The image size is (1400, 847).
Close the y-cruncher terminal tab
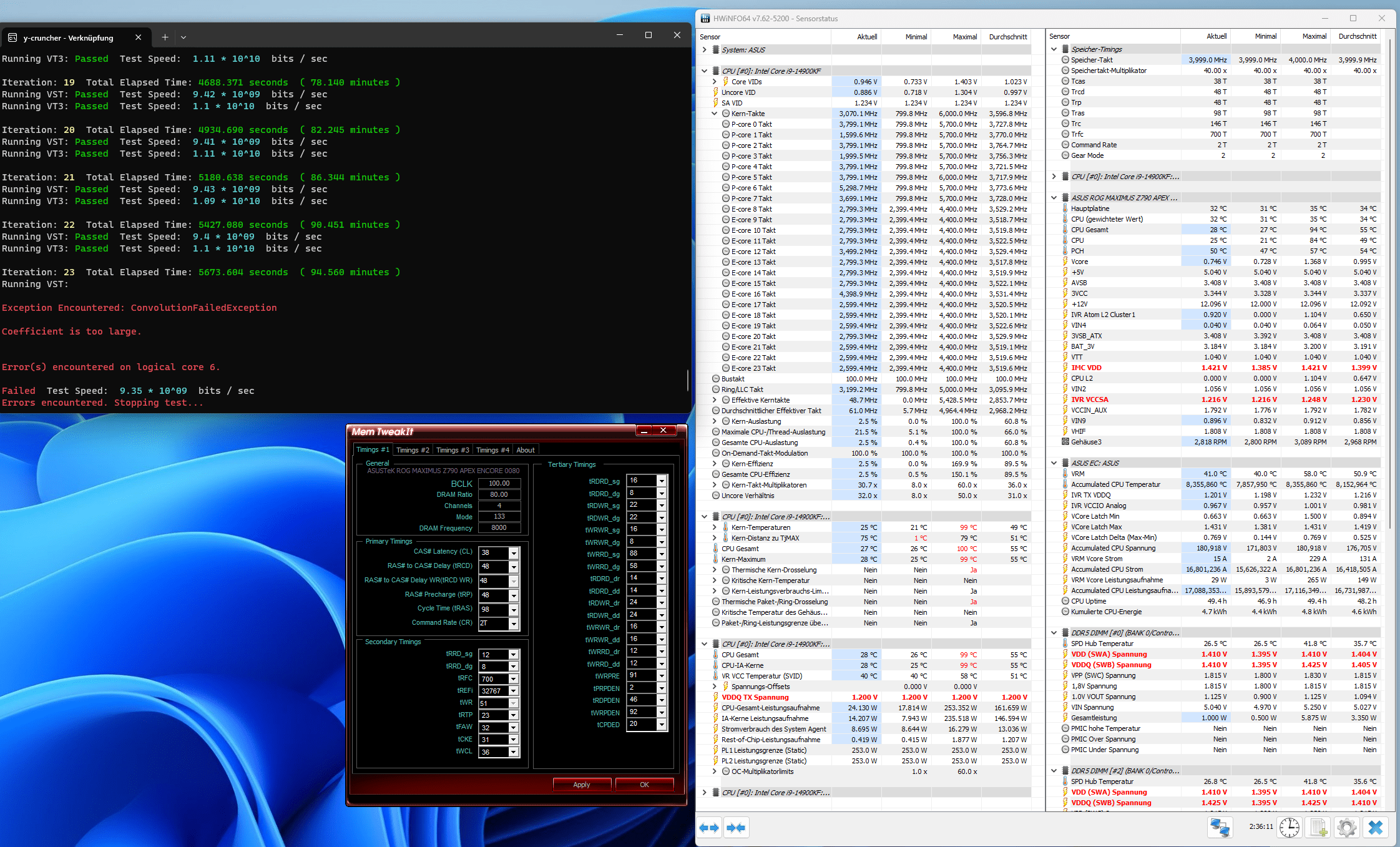tap(138, 37)
